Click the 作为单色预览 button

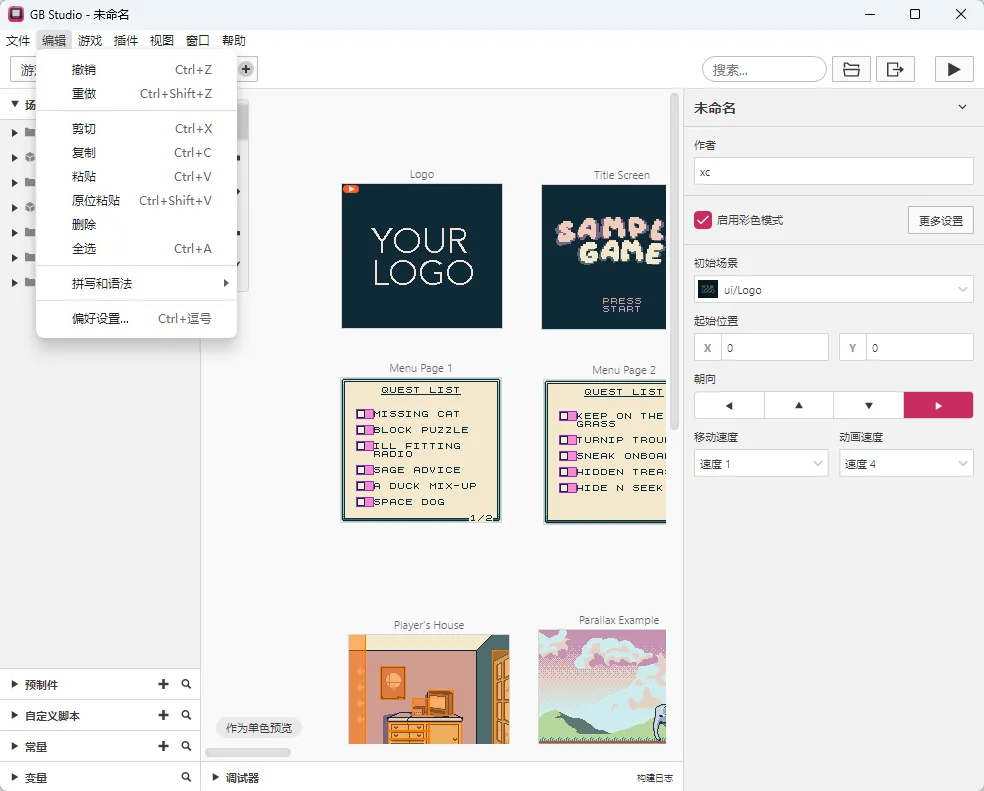pyautogui.click(x=259, y=728)
